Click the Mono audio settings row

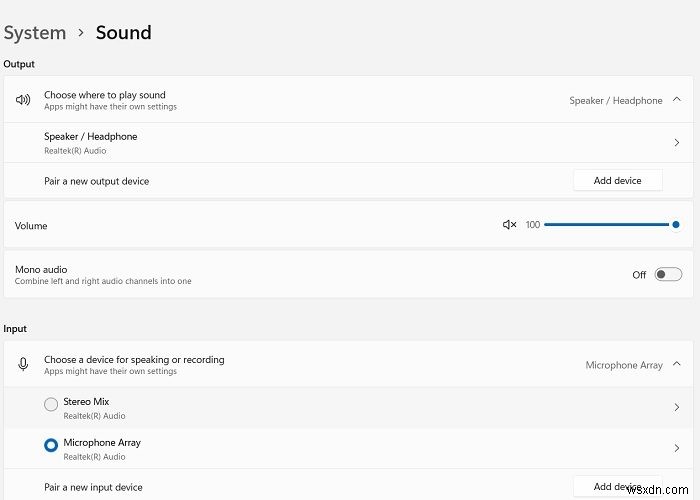click(300, 275)
